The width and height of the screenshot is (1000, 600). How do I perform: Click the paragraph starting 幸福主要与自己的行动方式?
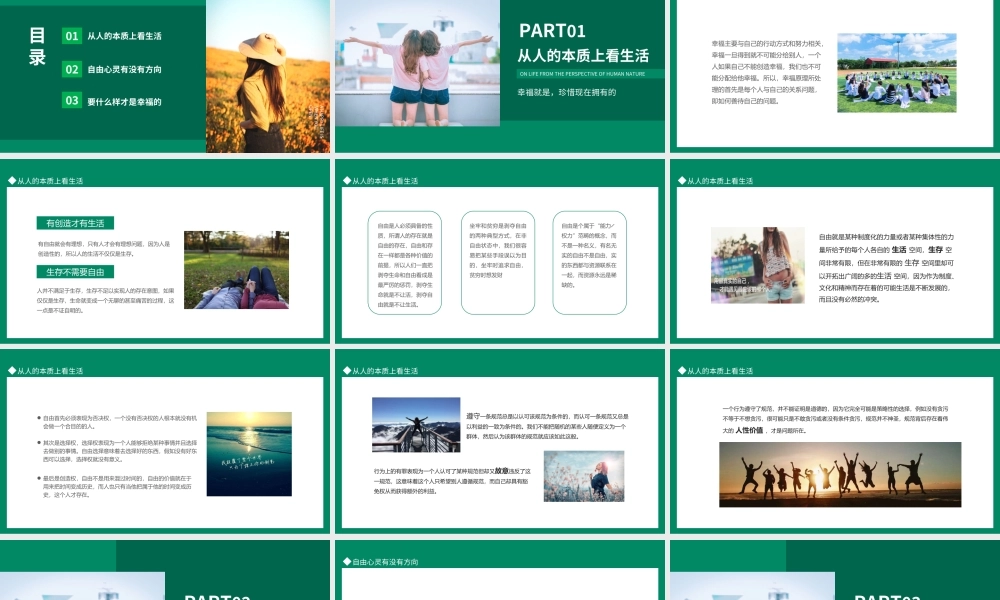point(767,72)
